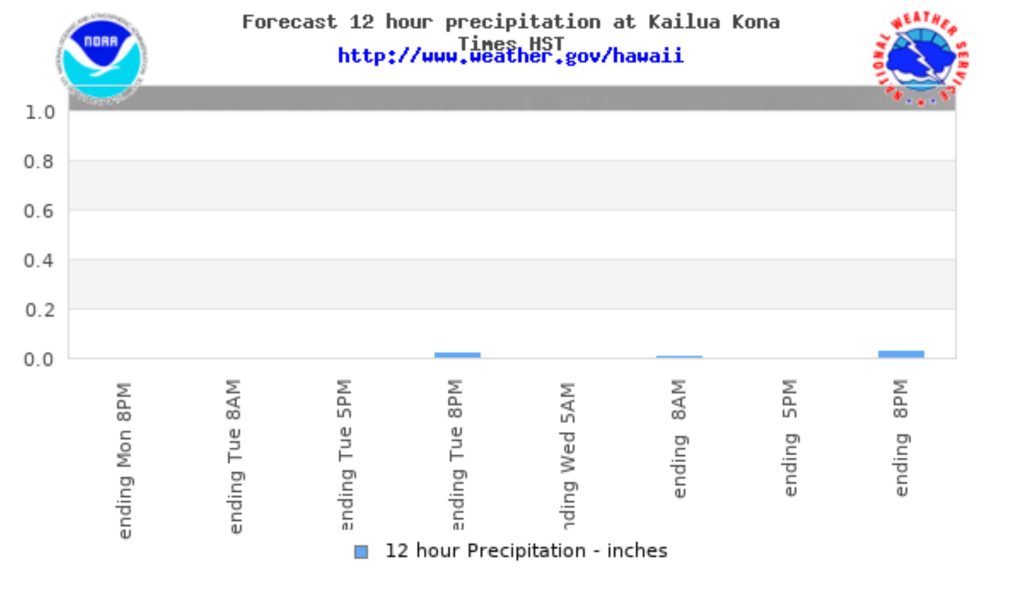Click the 0.6 y-axis value
The height and width of the screenshot is (597, 1024).
[x=40, y=211]
